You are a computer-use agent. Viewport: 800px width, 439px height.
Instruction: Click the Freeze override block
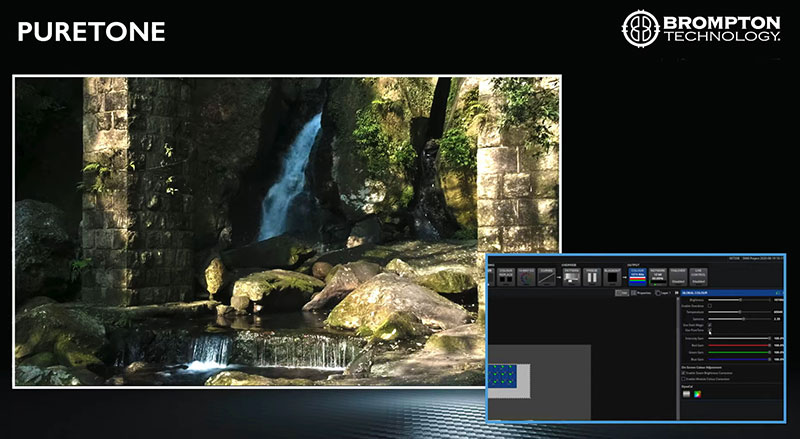point(592,277)
